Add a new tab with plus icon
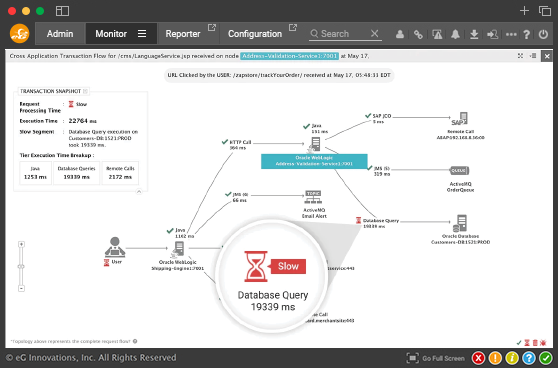 tap(524, 11)
